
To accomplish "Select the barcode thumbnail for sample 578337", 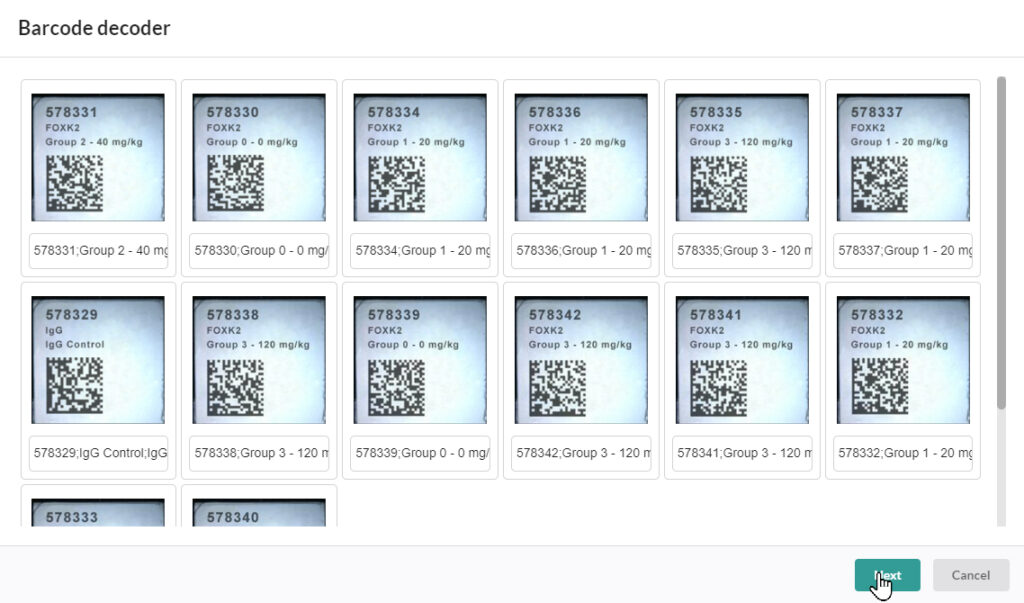I will pos(903,155).
